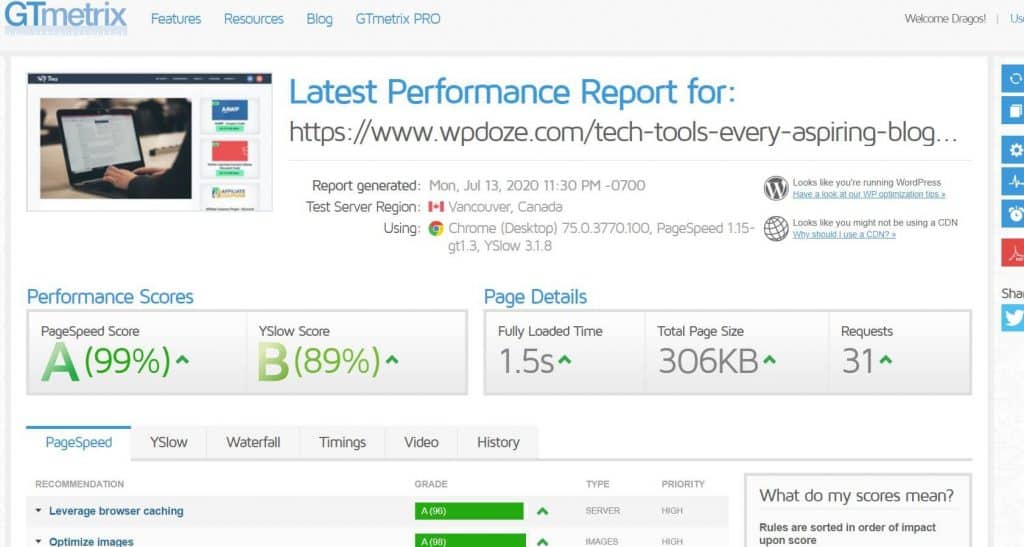Open the Features menu
This screenshot has width=1024, height=547.
tap(176, 19)
